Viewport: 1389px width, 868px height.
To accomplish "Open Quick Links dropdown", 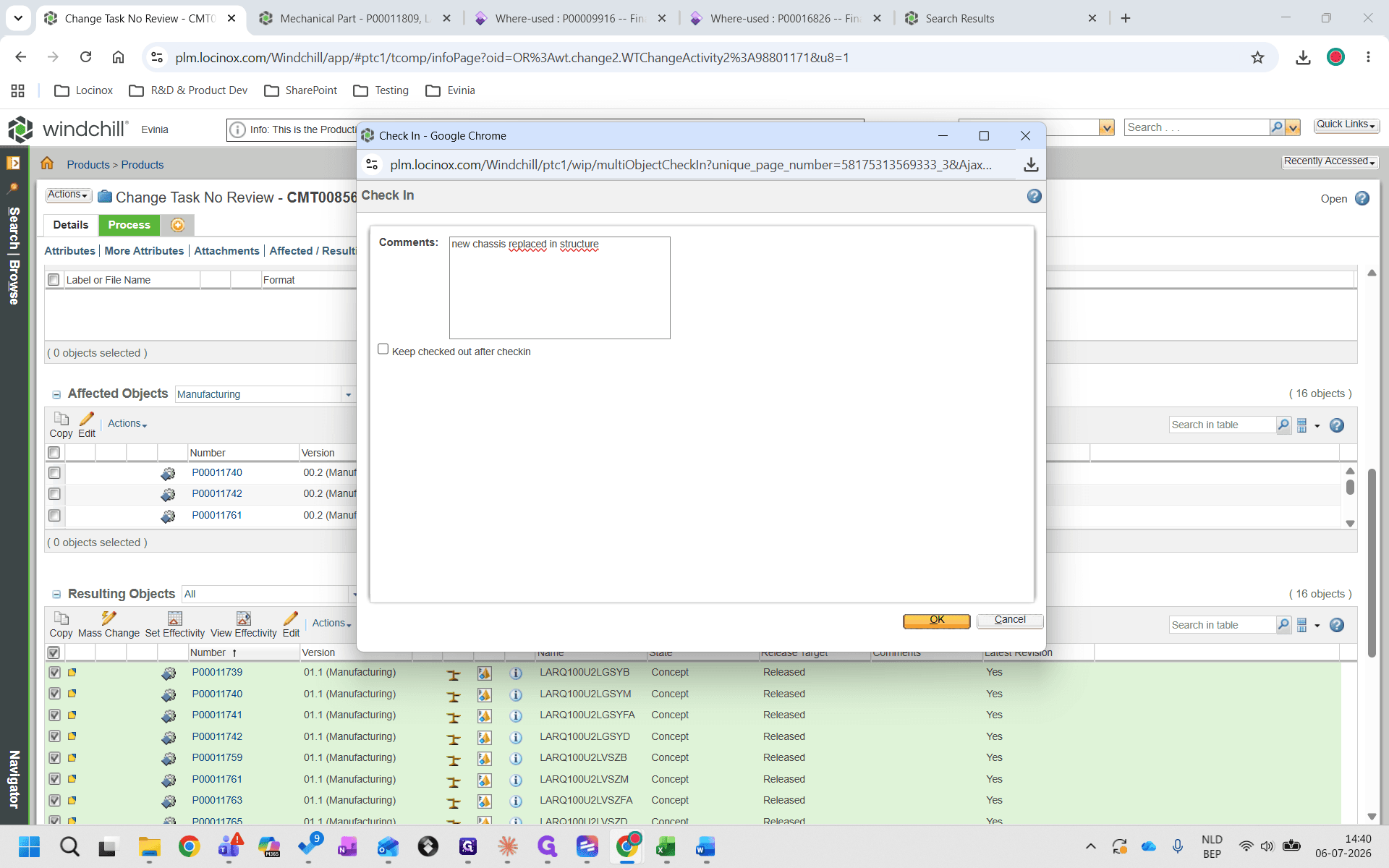I will tap(1346, 124).
